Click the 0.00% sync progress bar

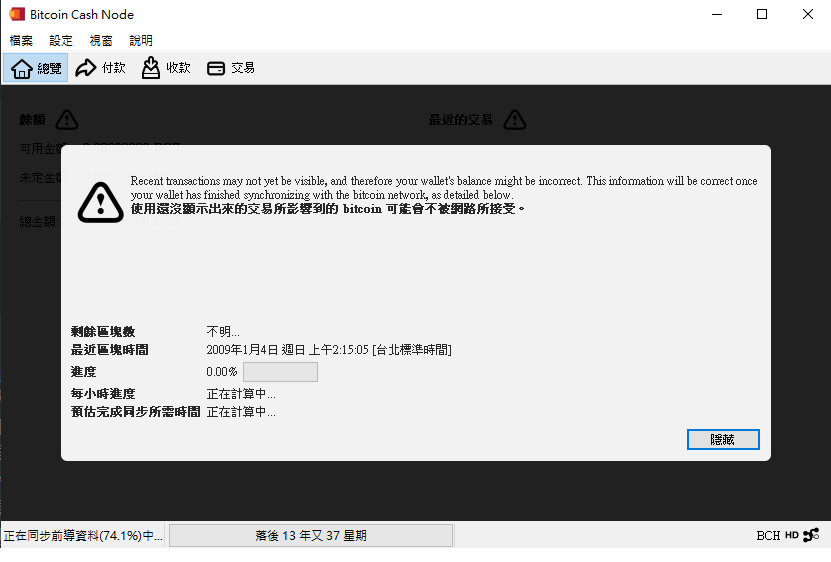pyautogui.click(x=280, y=372)
